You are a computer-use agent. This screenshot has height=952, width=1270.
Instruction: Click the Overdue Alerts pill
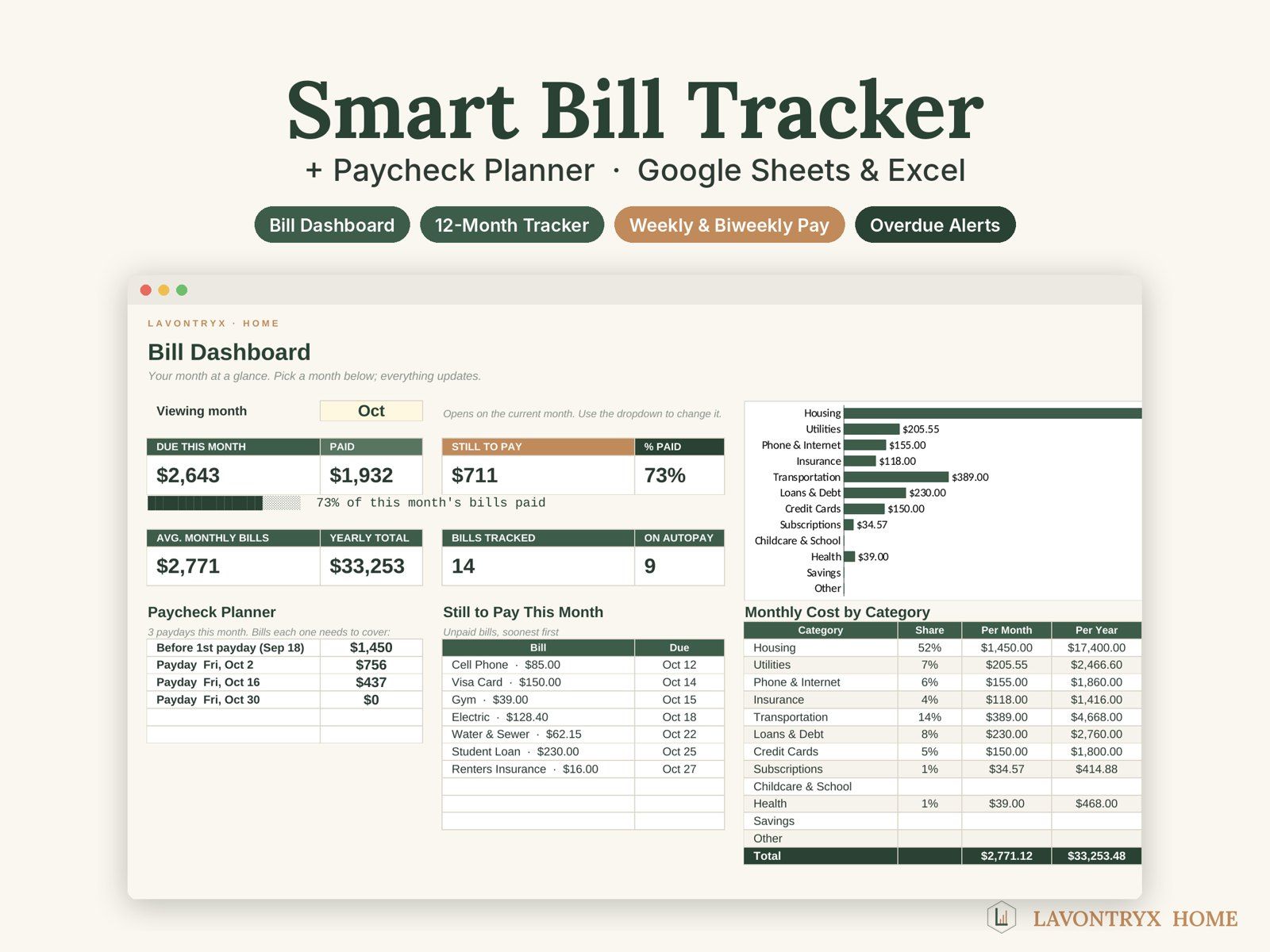tap(935, 225)
